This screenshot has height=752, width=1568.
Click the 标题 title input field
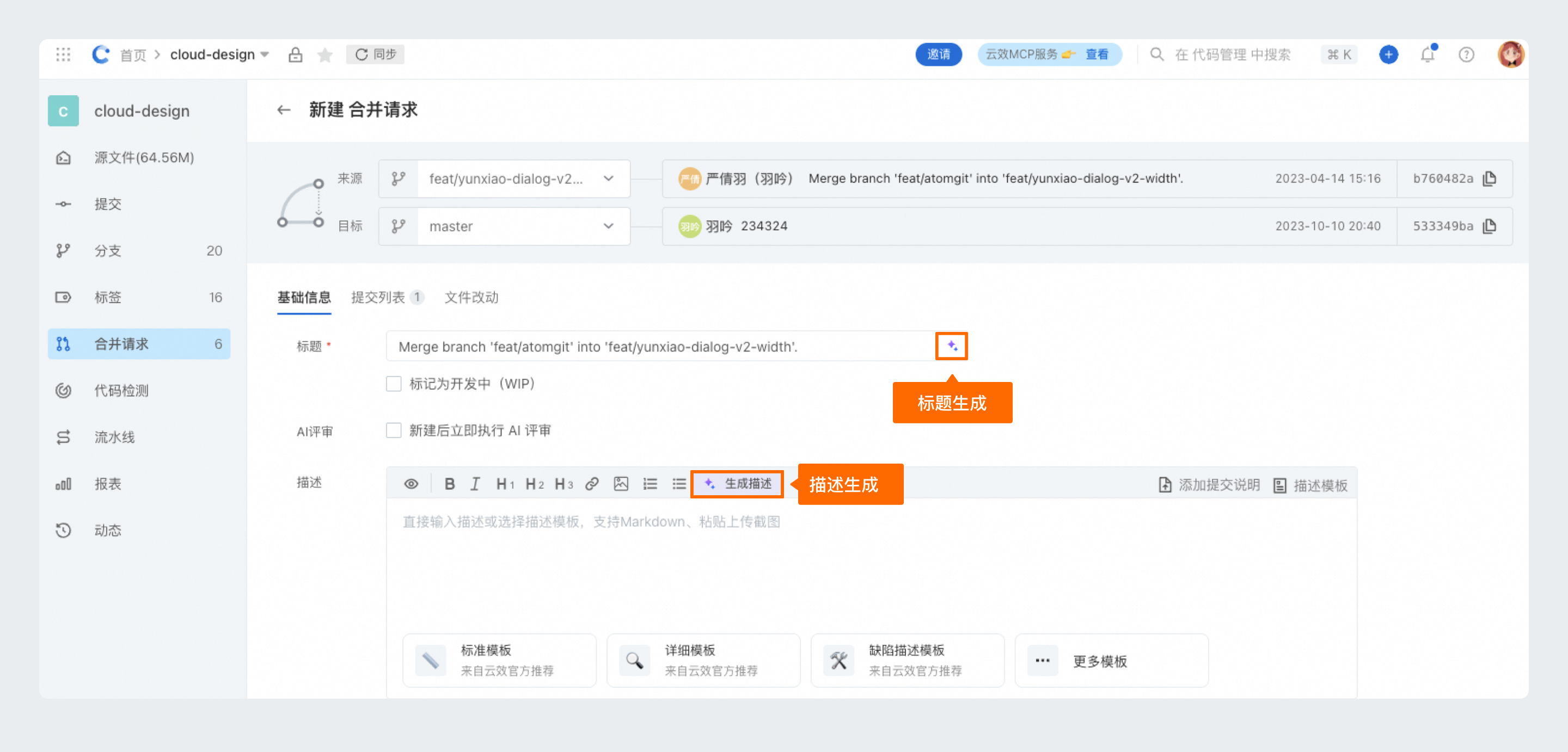click(x=660, y=346)
